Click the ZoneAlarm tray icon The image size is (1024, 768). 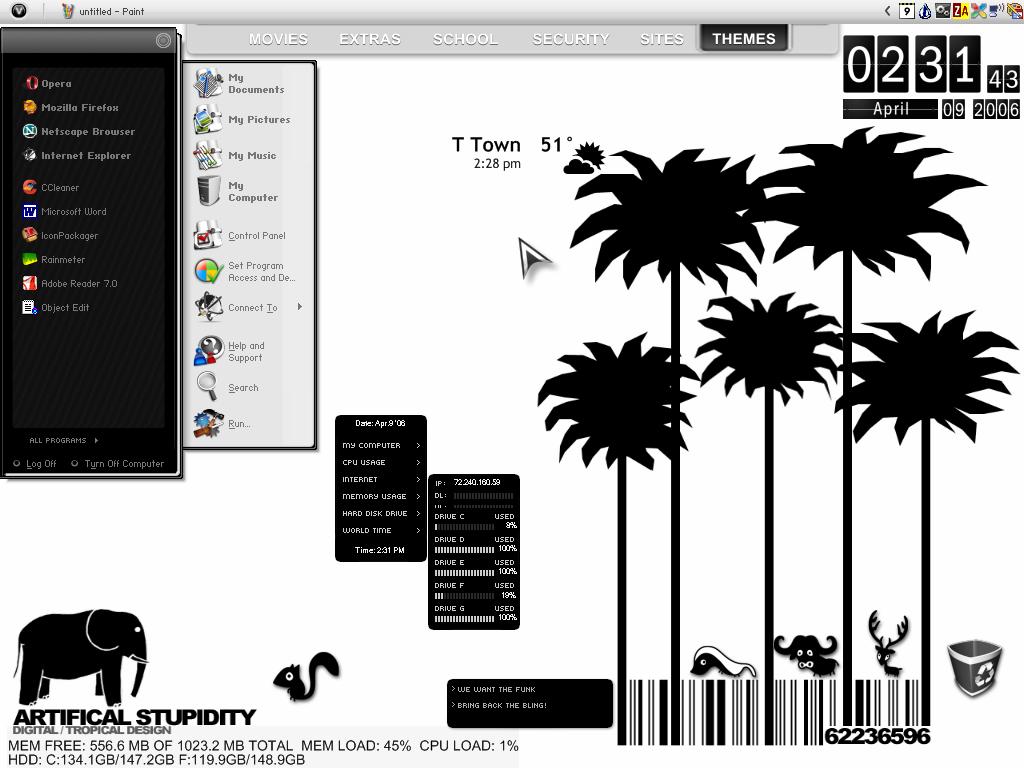tap(960, 10)
